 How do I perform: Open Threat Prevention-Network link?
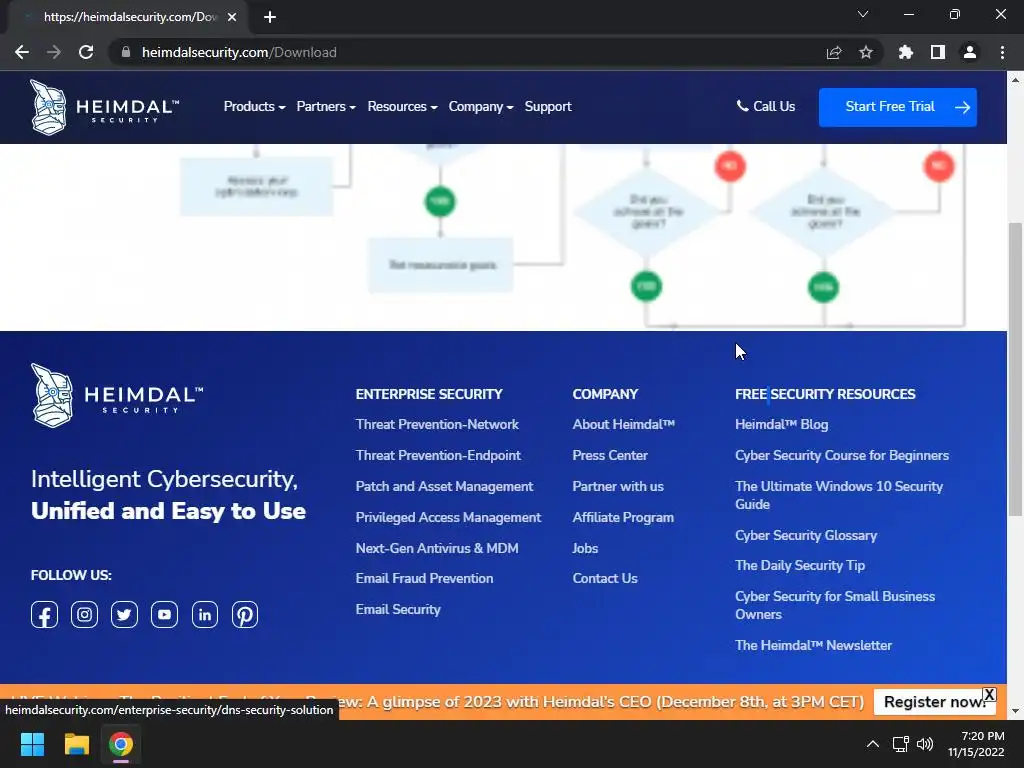pos(437,424)
